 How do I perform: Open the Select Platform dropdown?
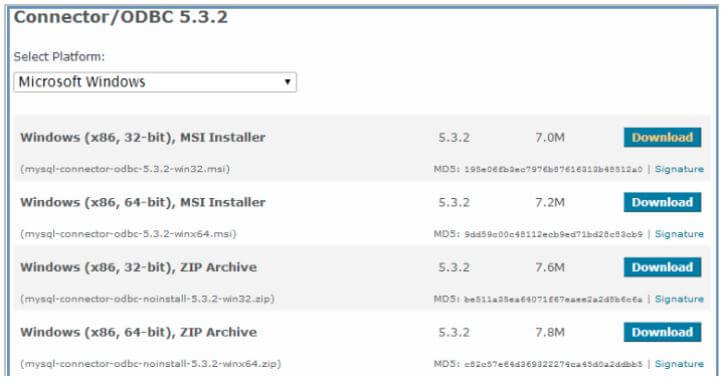[155, 82]
